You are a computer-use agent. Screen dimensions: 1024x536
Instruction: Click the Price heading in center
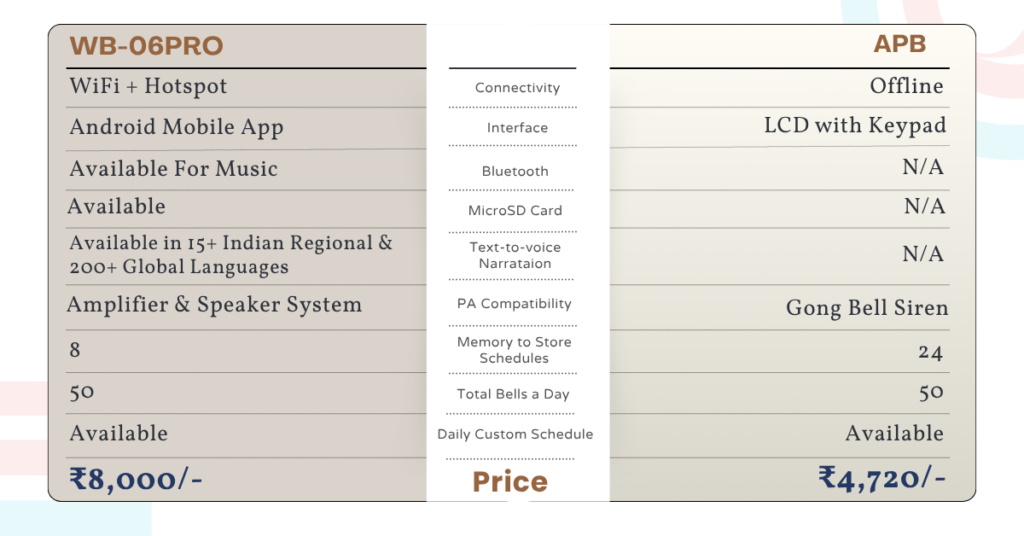click(x=510, y=482)
